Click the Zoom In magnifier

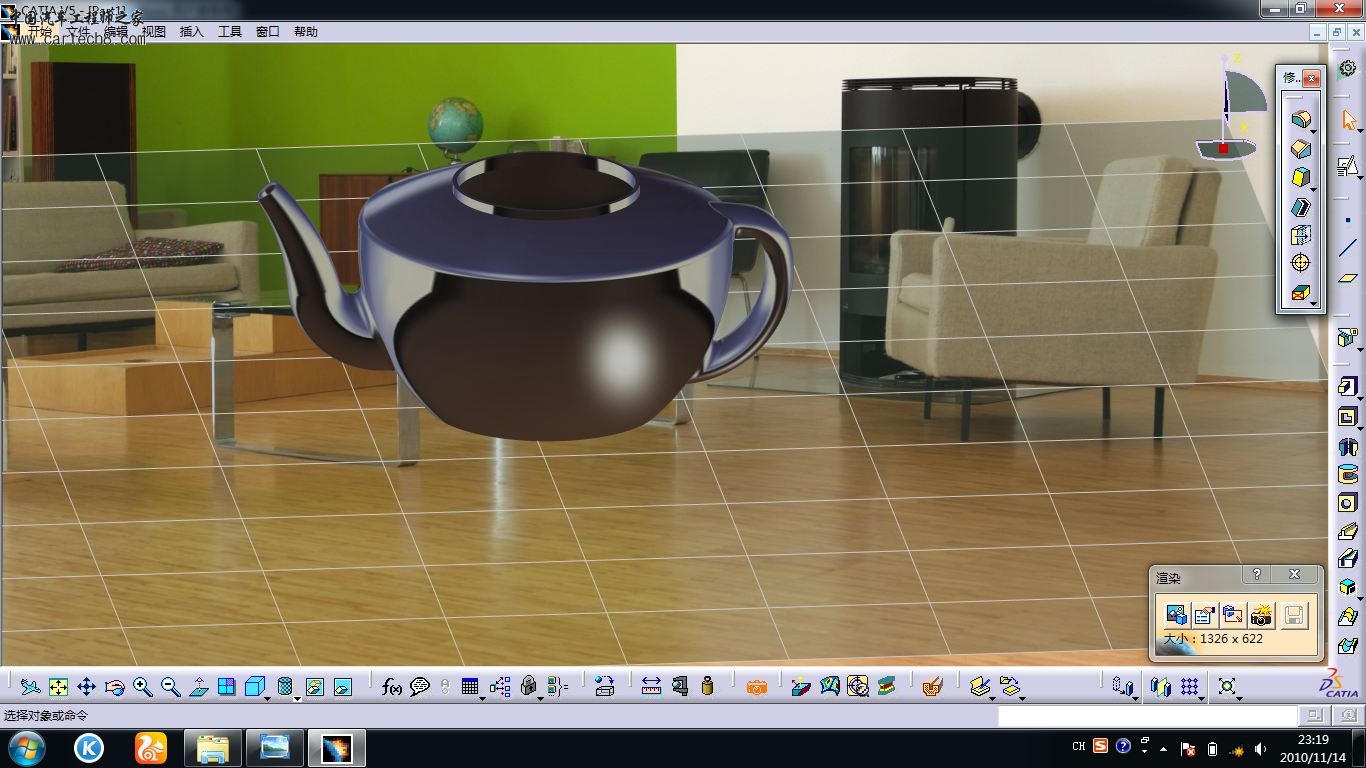coord(142,687)
